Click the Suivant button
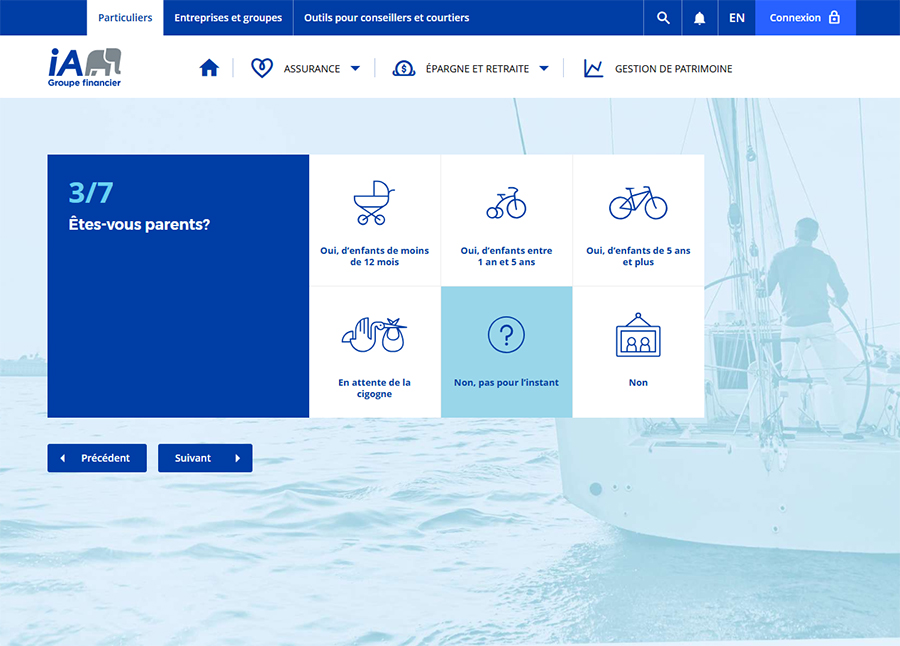900x646 pixels. point(205,458)
